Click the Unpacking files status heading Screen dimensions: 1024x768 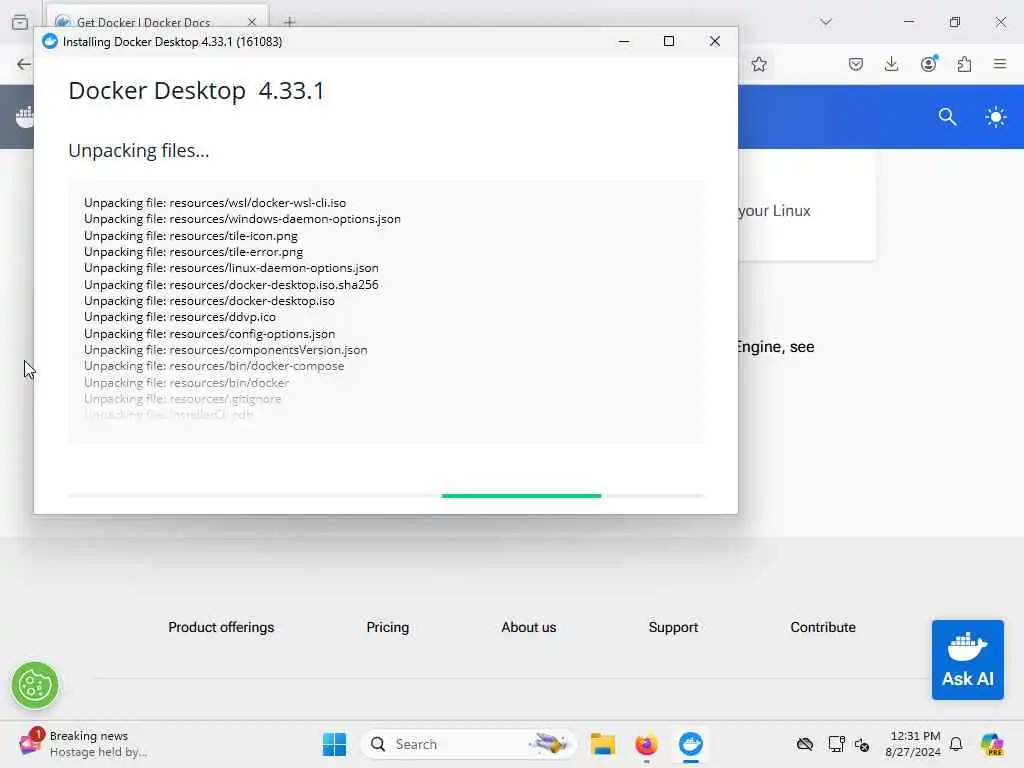pos(138,151)
